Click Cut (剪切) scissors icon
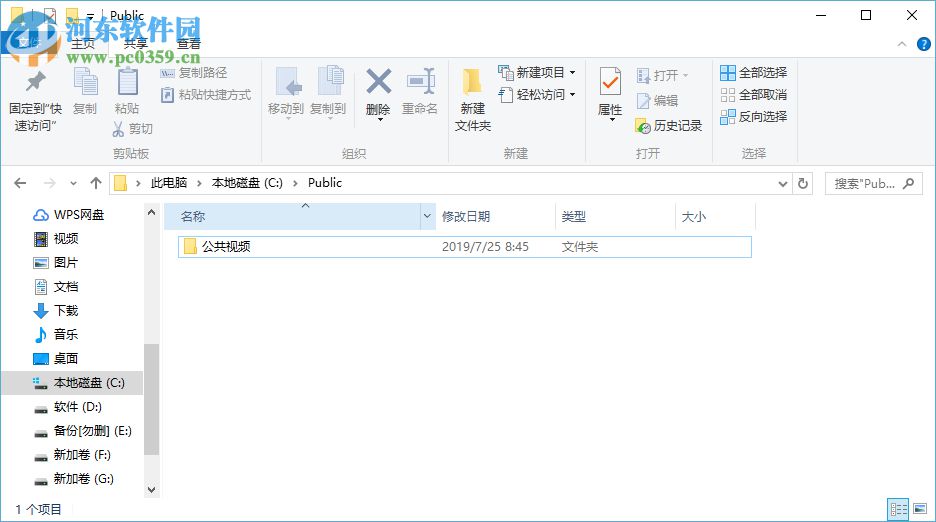This screenshot has height=522, width=936. click(x=118, y=129)
